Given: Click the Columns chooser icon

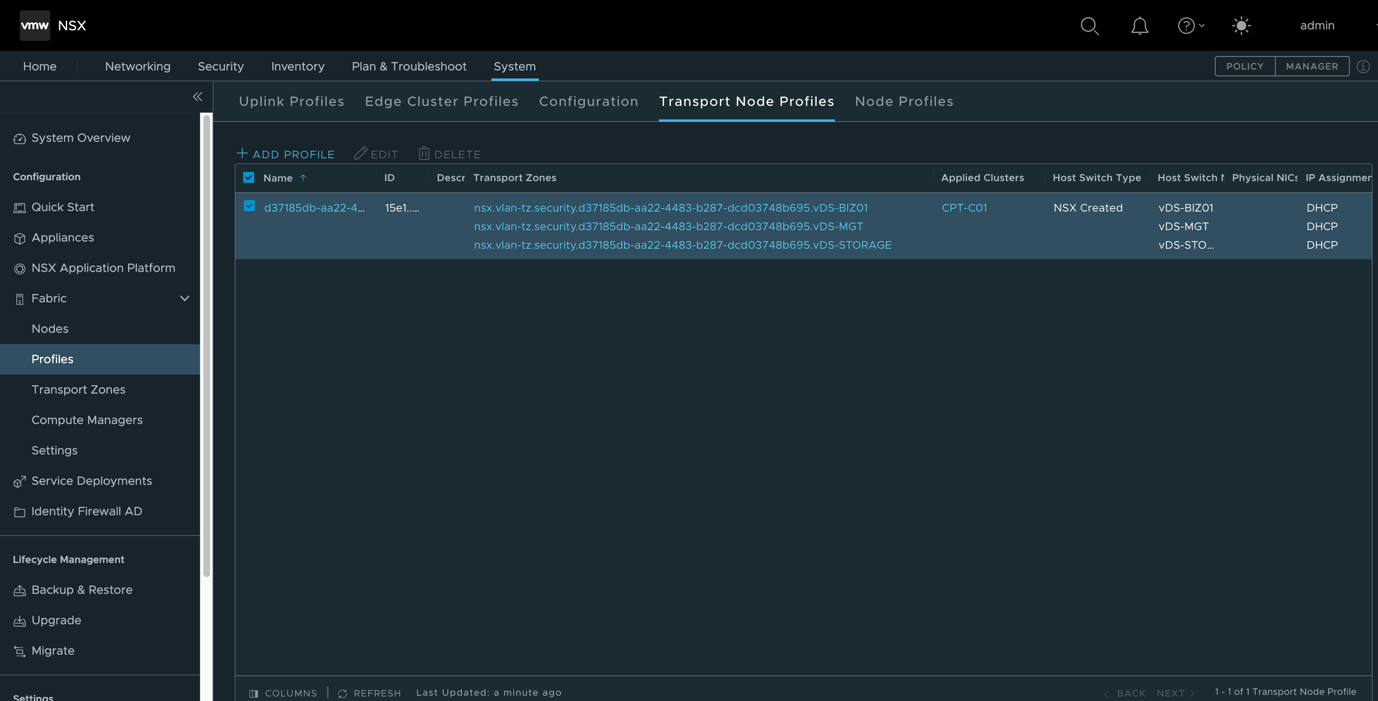Looking at the screenshot, I should (254, 693).
